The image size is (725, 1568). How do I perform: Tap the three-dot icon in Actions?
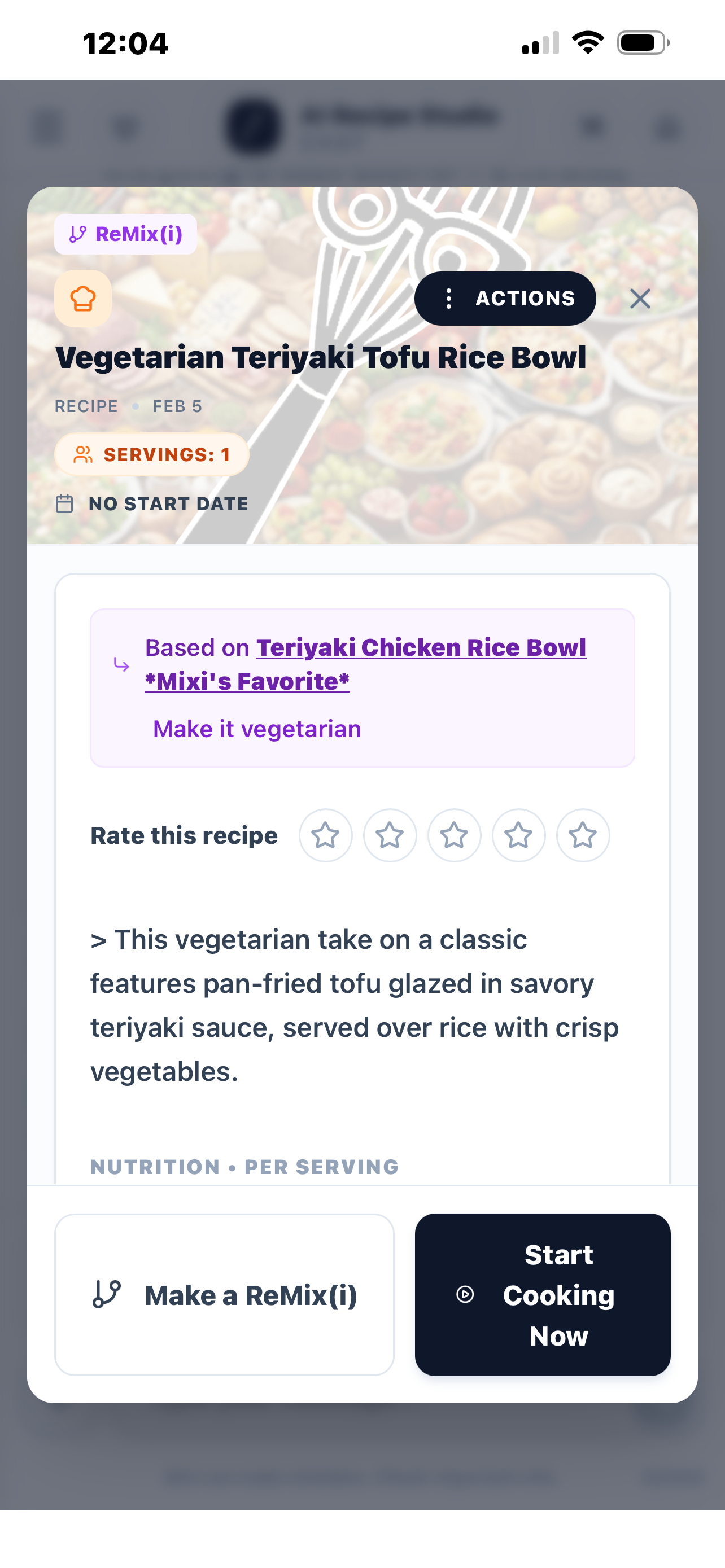click(x=449, y=298)
